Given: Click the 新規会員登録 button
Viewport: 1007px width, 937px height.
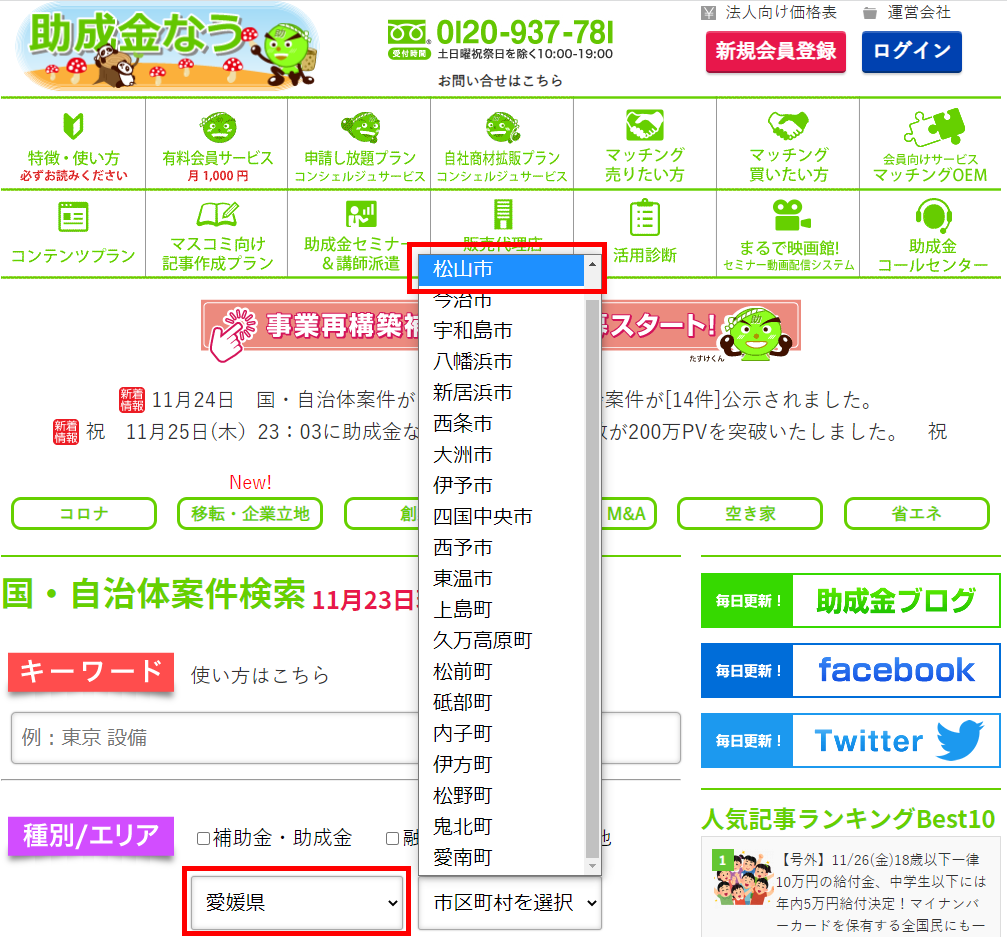Looking at the screenshot, I should point(775,51).
